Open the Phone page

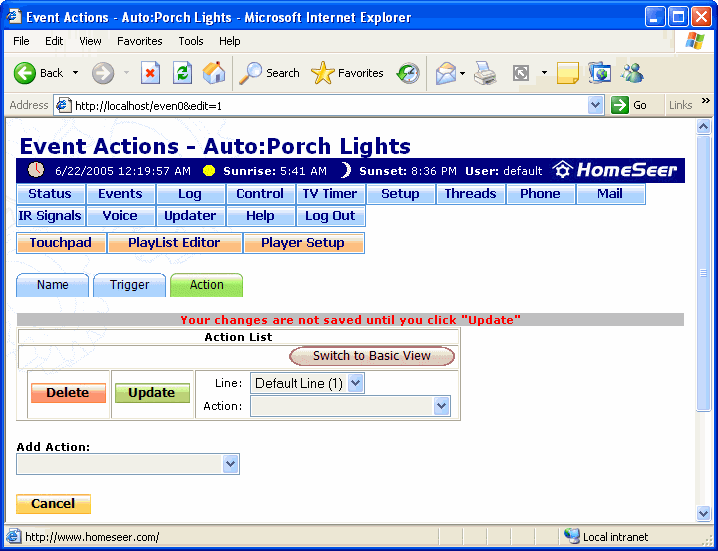(x=541, y=194)
